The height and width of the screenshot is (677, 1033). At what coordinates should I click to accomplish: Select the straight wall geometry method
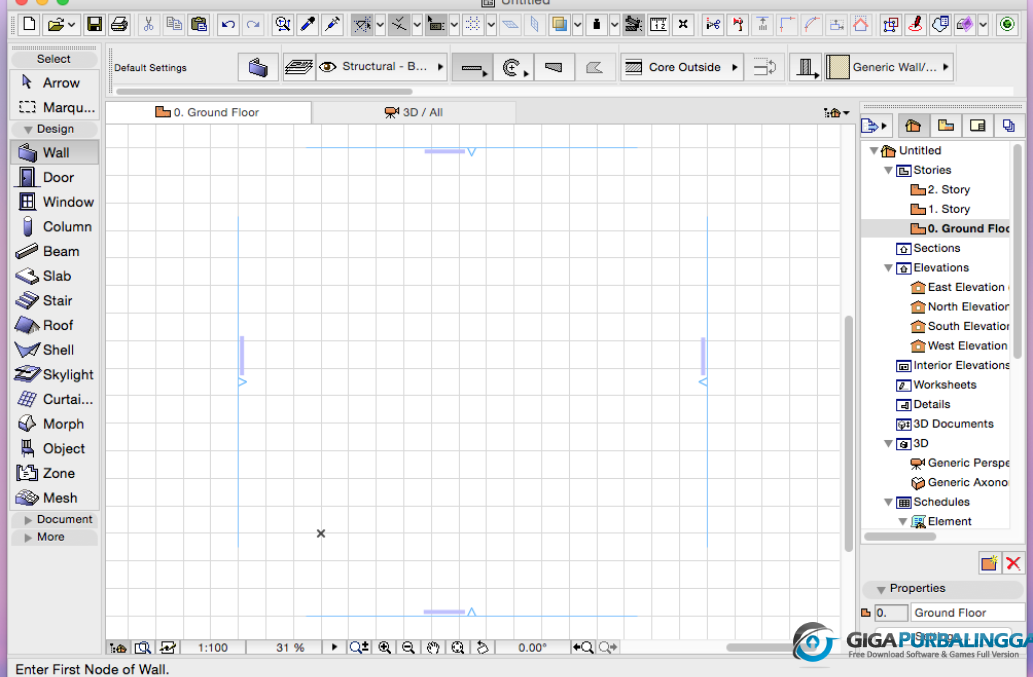tap(472, 67)
